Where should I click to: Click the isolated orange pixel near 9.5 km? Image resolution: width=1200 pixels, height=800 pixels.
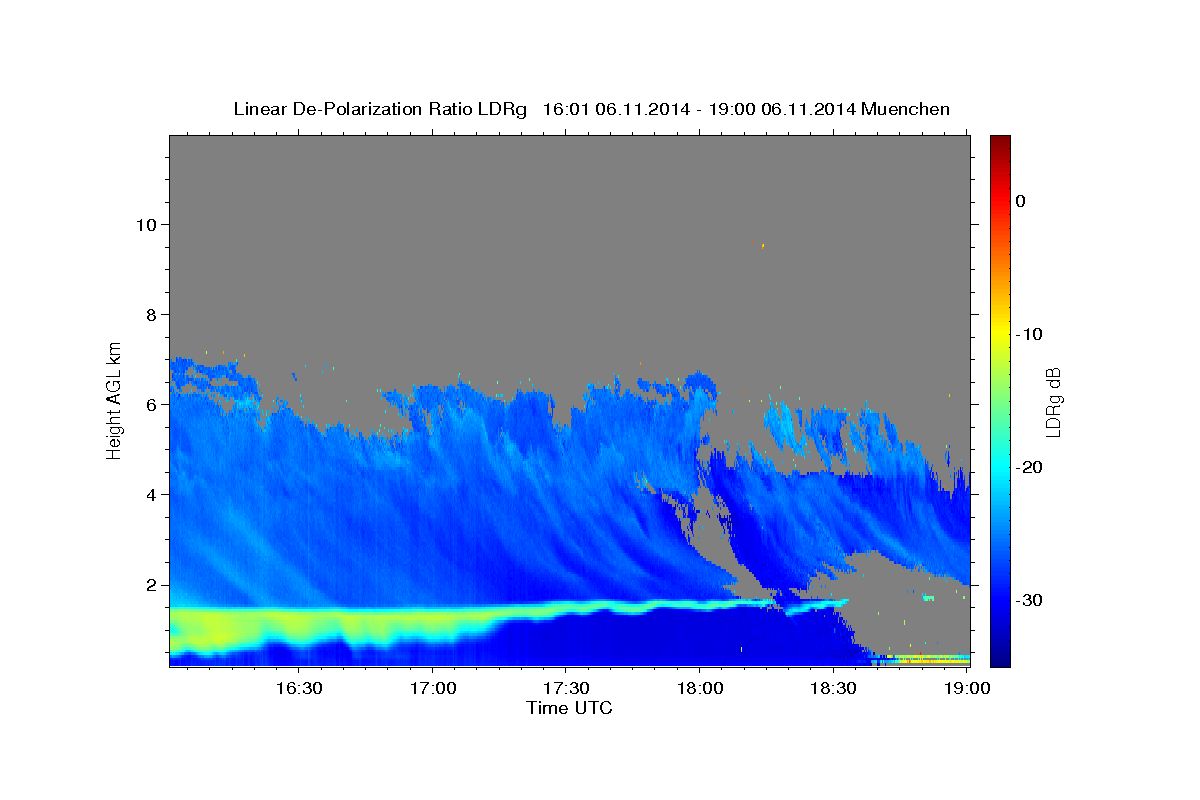(763, 245)
